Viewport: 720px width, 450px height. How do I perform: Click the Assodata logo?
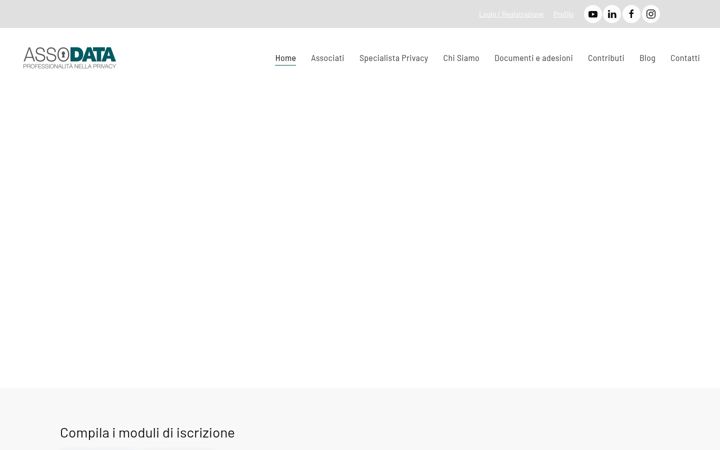[69, 58]
